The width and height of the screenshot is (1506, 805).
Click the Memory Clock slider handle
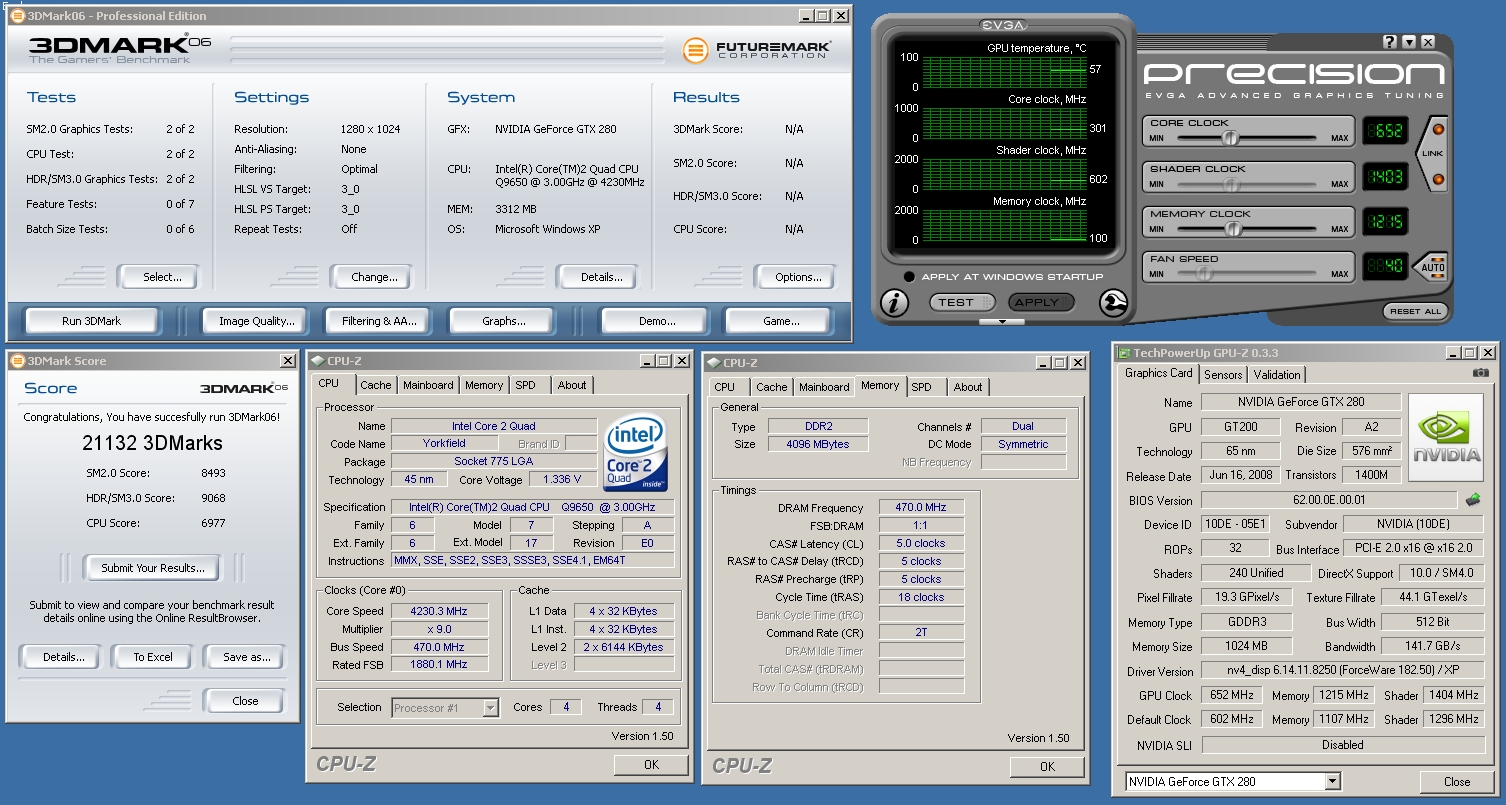click(x=1234, y=229)
